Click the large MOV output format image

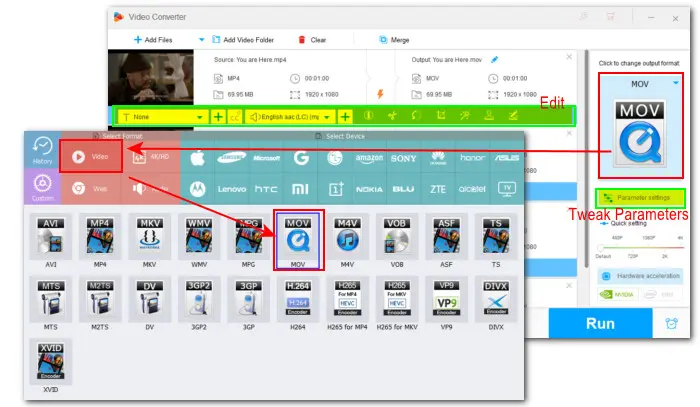pos(640,133)
